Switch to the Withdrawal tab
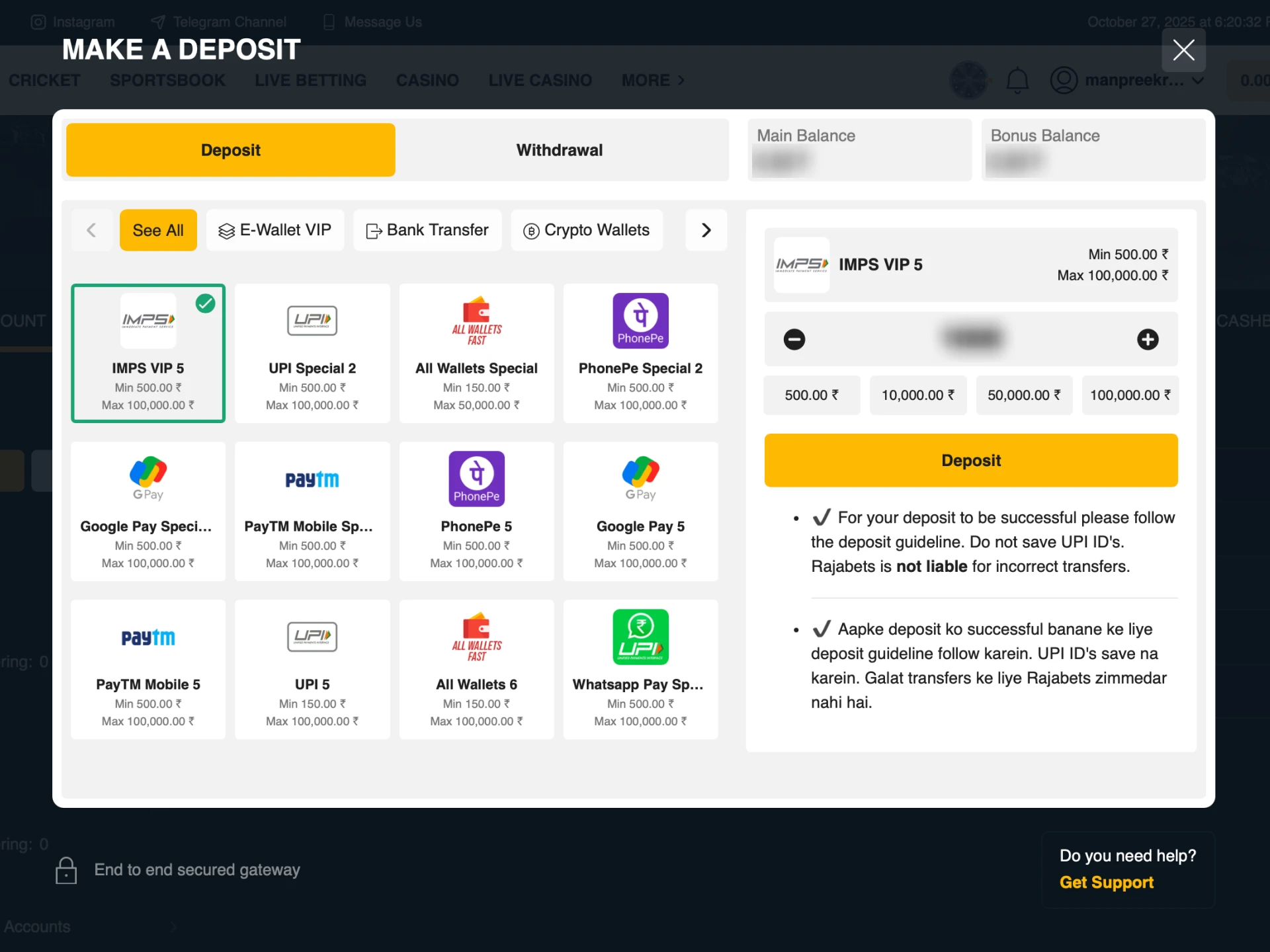 tap(559, 150)
